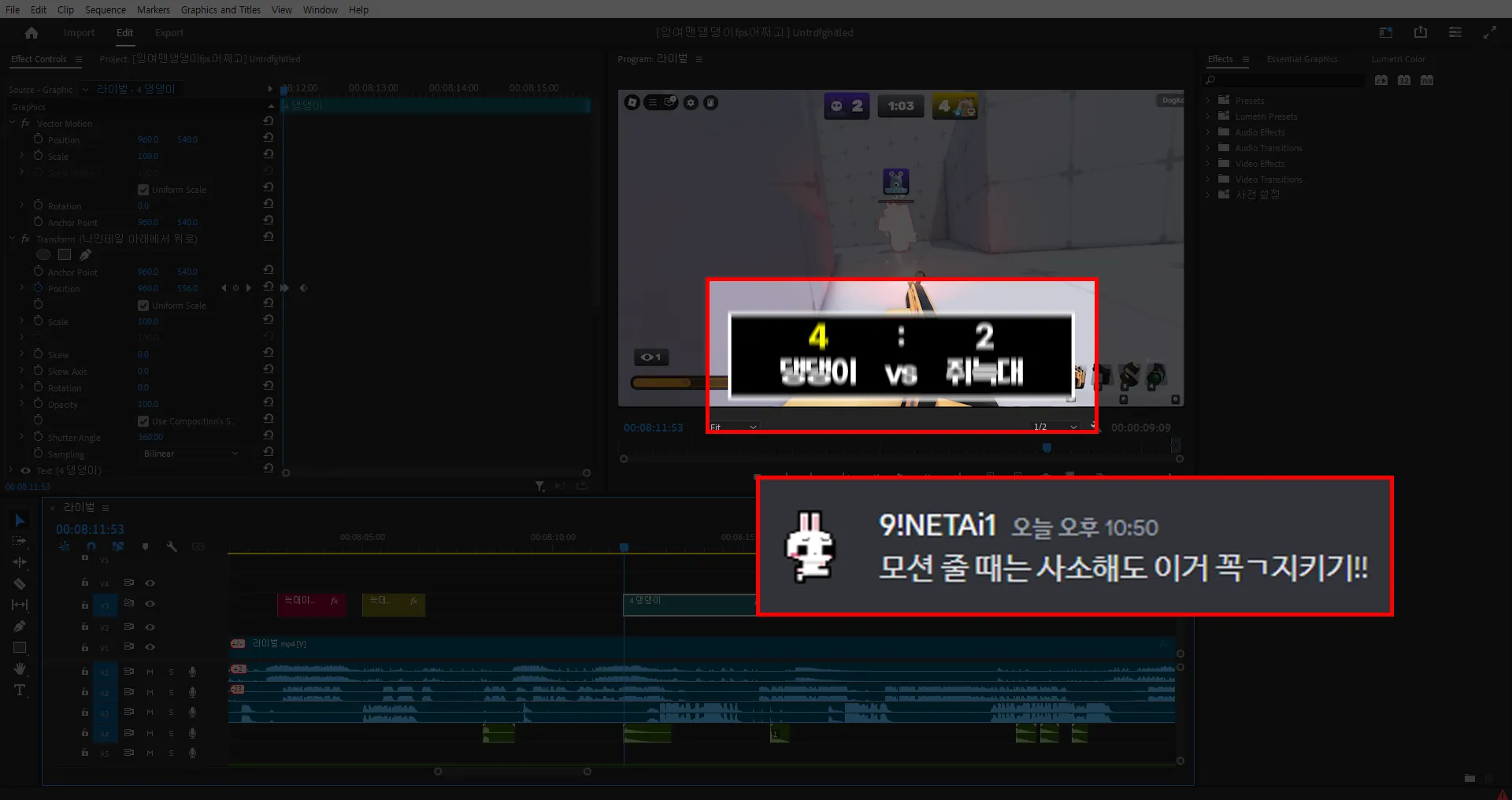Create an ellipse mask under Transform effect
Image resolution: width=1512 pixels, height=800 pixels.
pos(43,254)
